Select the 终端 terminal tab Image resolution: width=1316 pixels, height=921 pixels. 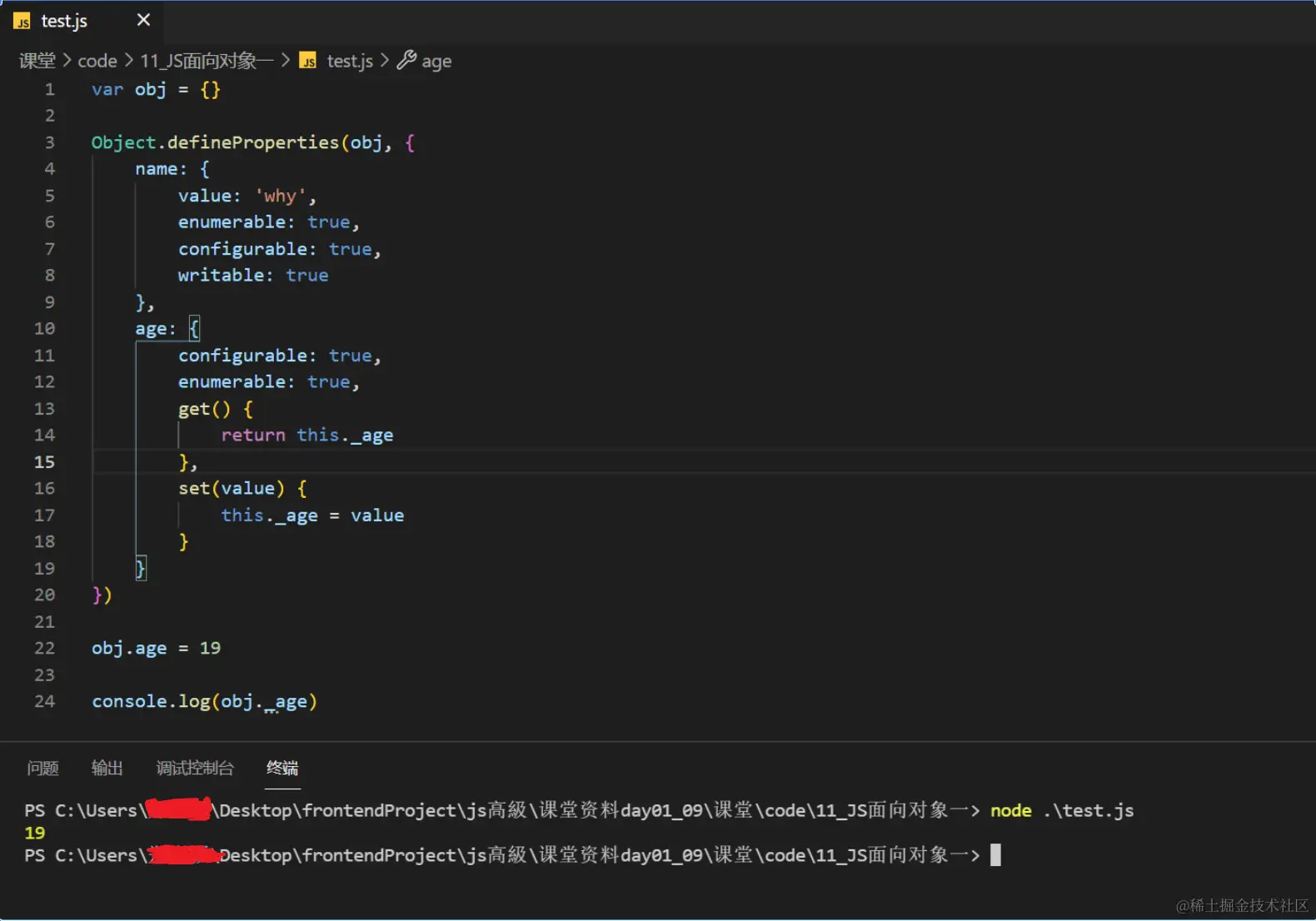coord(282,768)
